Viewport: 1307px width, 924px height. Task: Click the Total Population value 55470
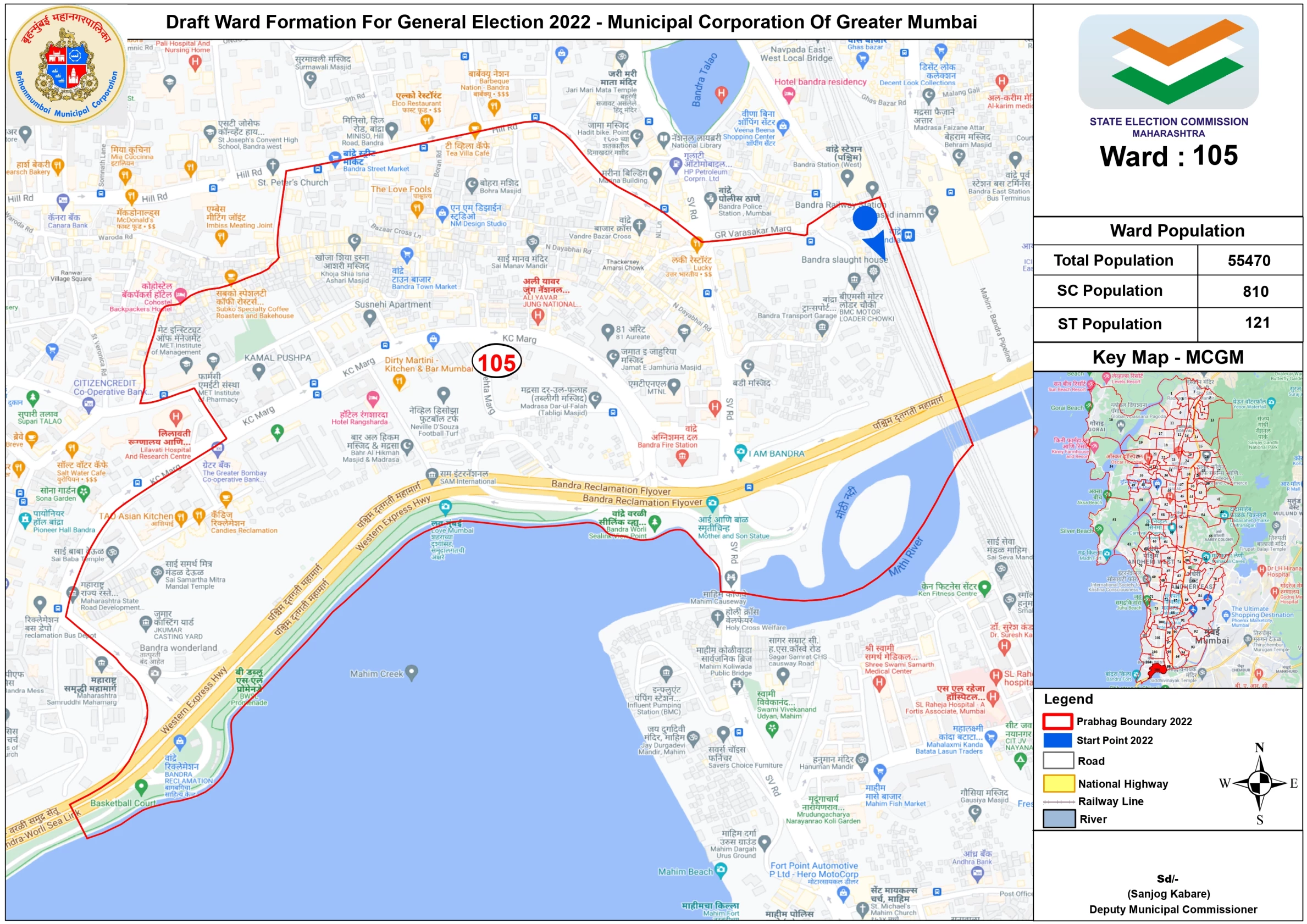click(x=1249, y=261)
